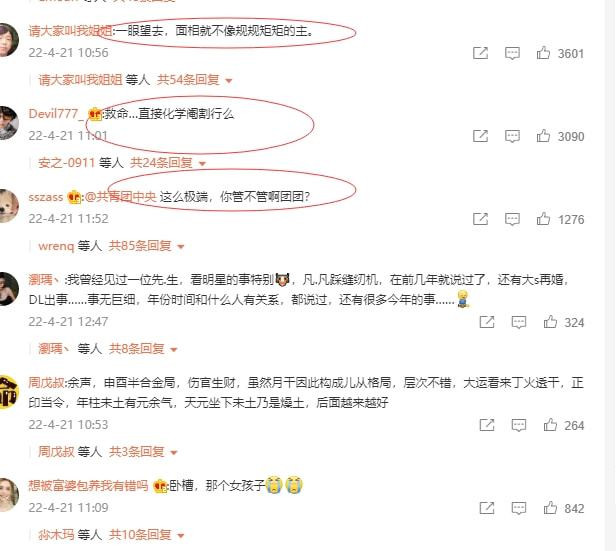Expand 共24条回复 replies
This screenshot has width=616, height=551.
(x=168, y=163)
